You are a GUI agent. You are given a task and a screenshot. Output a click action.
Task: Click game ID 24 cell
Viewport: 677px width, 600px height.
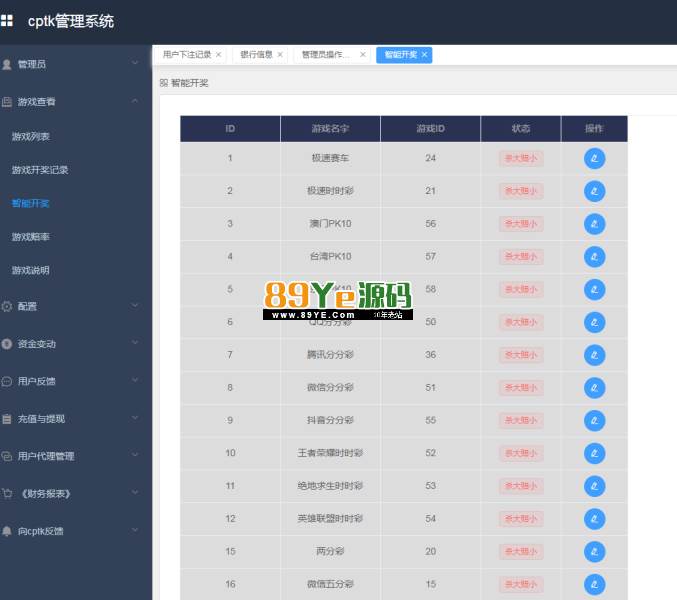430,158
